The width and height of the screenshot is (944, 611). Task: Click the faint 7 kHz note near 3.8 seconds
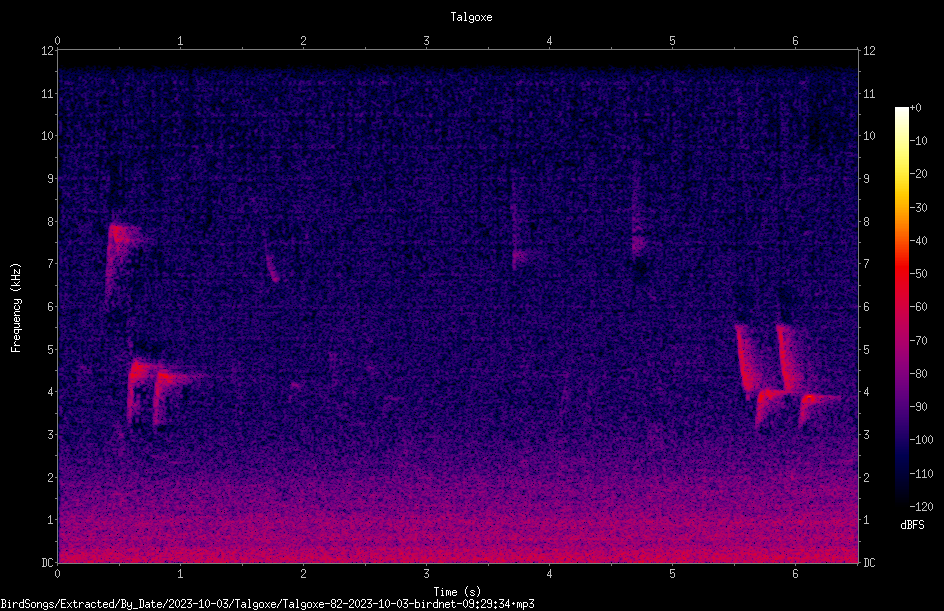pos(524,258)
